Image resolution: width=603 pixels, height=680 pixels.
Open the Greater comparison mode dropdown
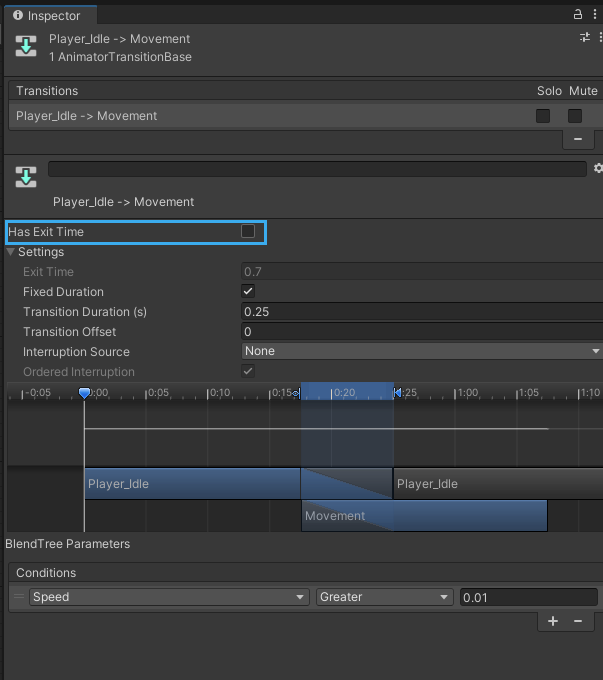384,597
